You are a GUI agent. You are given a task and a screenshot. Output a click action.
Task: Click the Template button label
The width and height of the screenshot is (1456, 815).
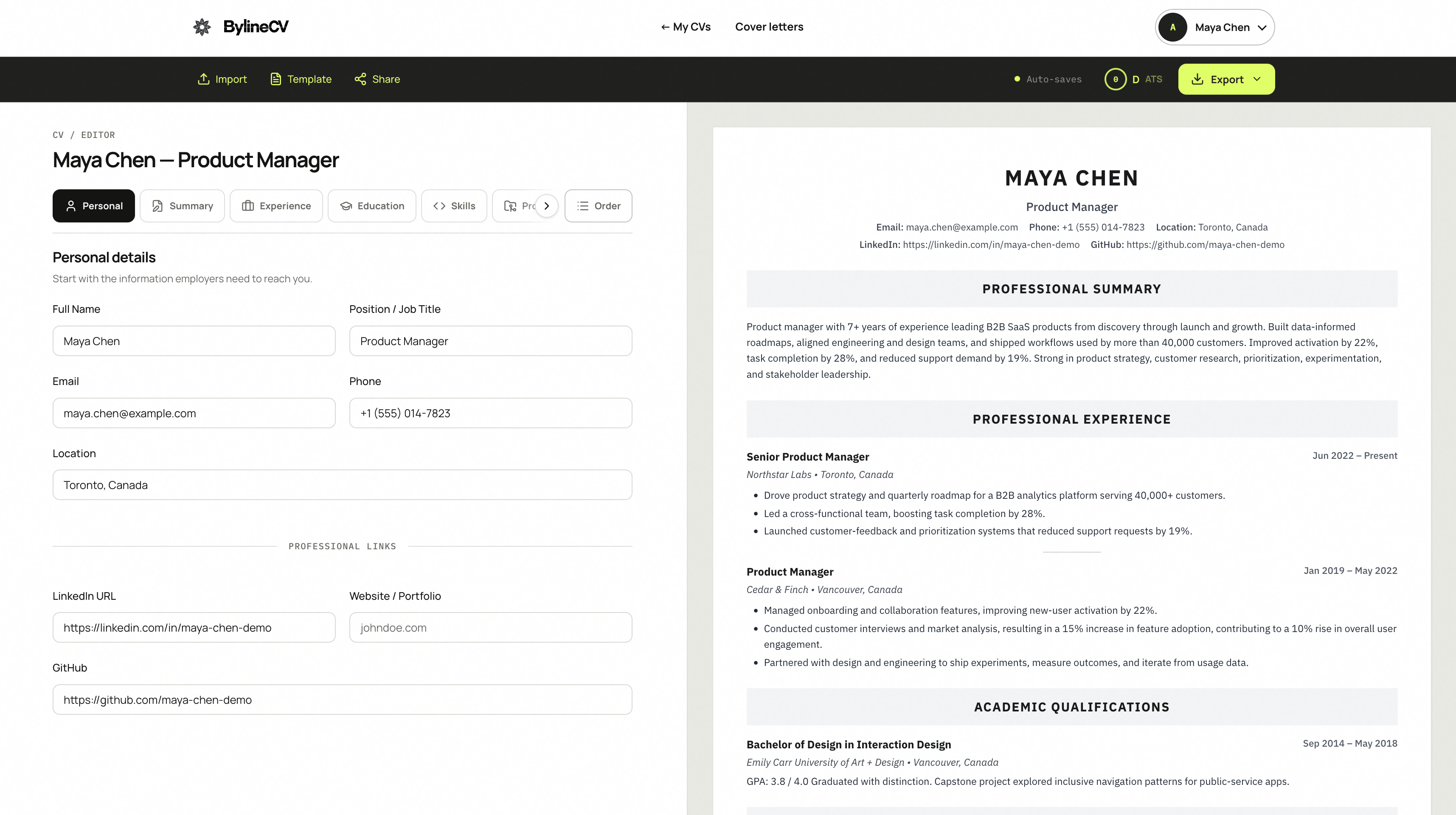point(309,79)
